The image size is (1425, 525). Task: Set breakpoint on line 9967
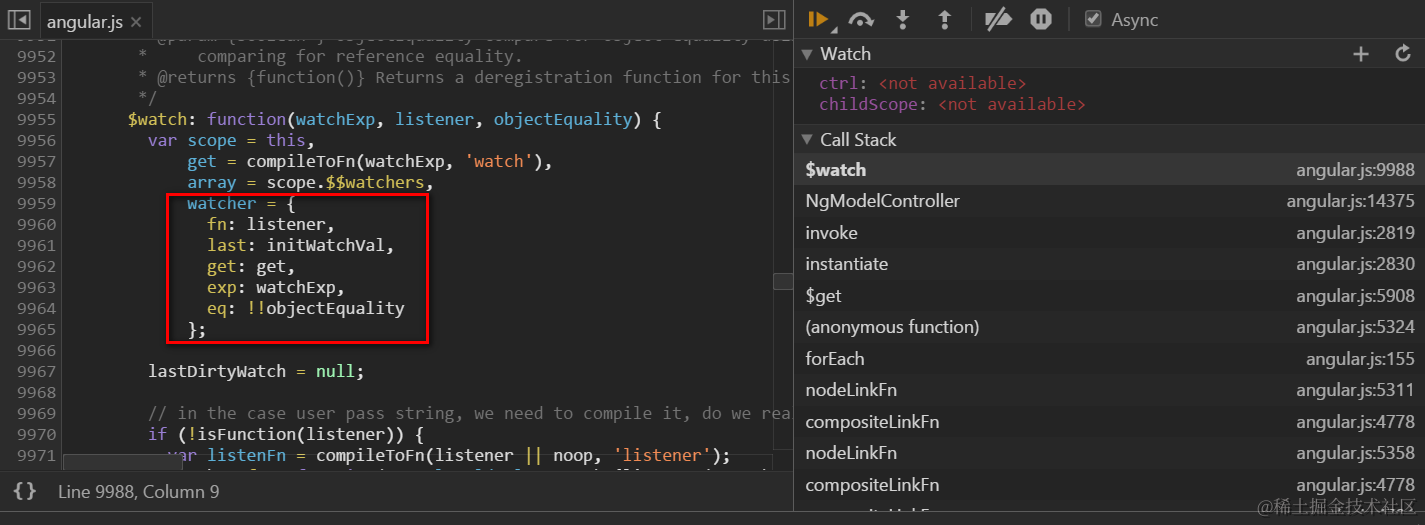pyautogui.click(x=36, y=371)
